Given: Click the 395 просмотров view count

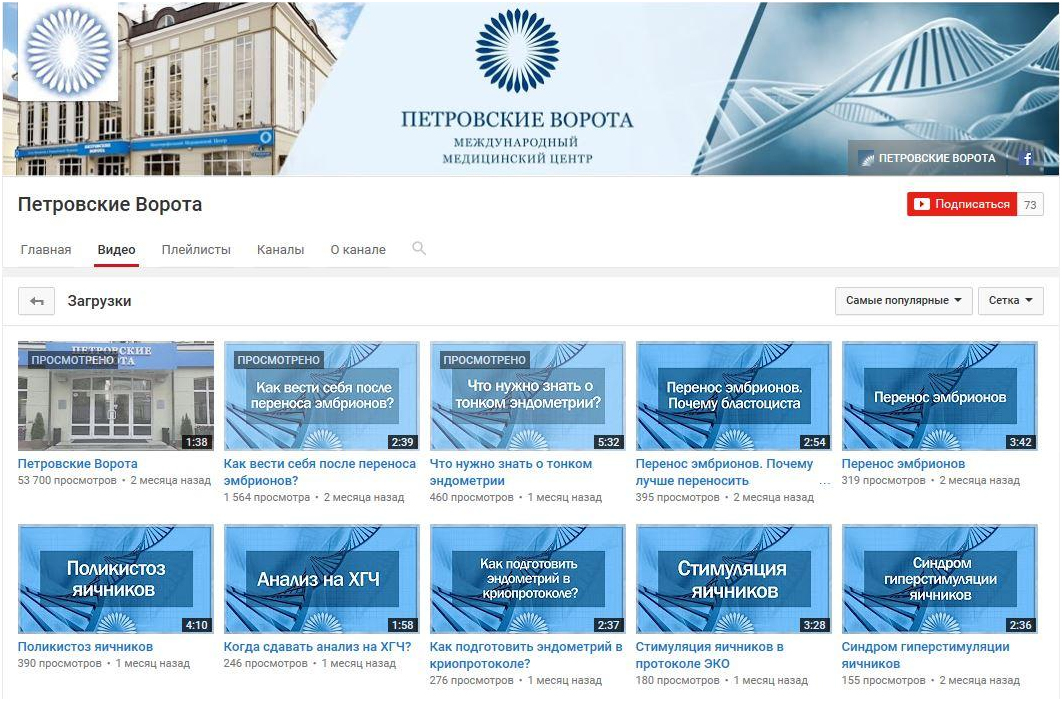Looking at the screenshot, I should click(677, 497).
